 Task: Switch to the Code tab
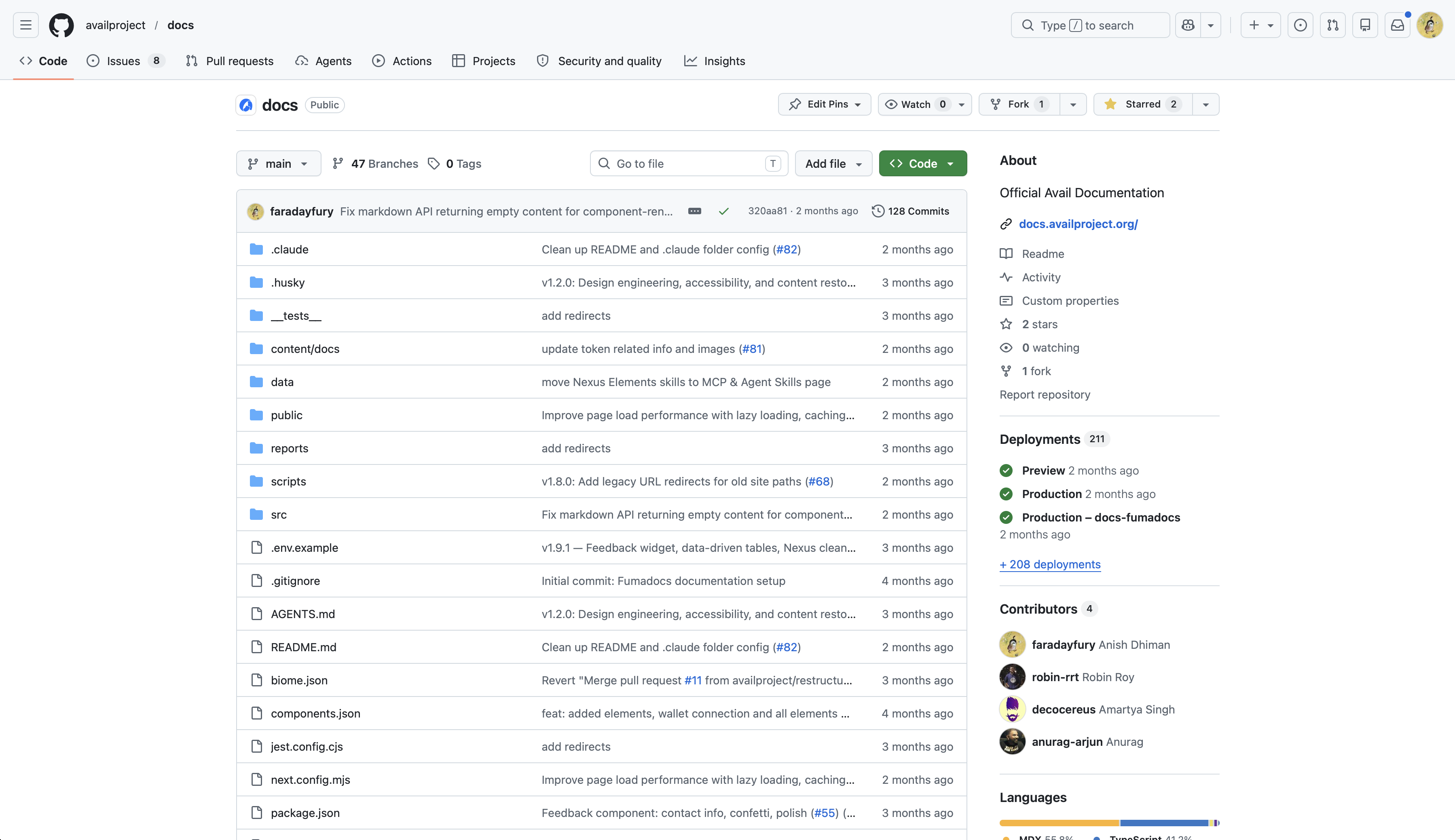pyautogui.click(x=43, y=61)
